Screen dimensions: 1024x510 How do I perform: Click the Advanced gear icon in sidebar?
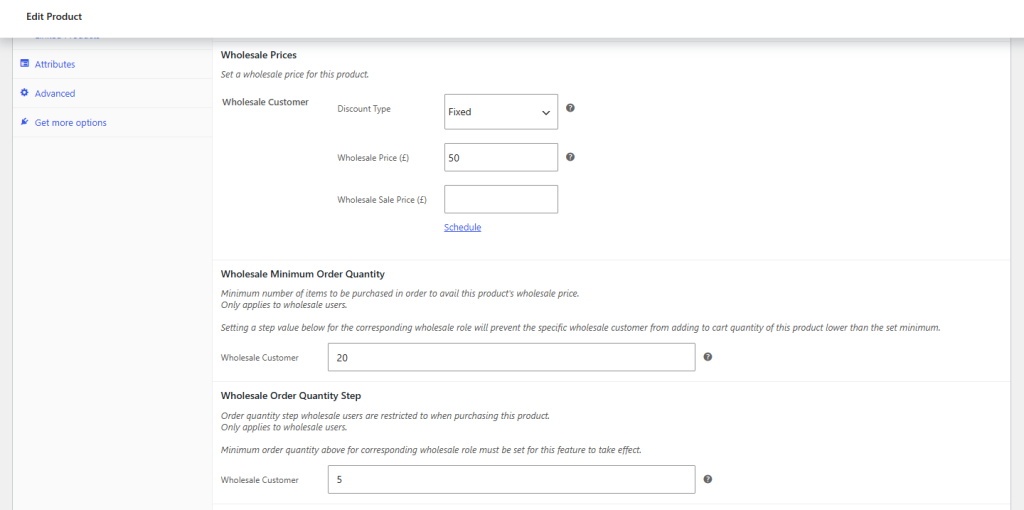tap(25, 93)
